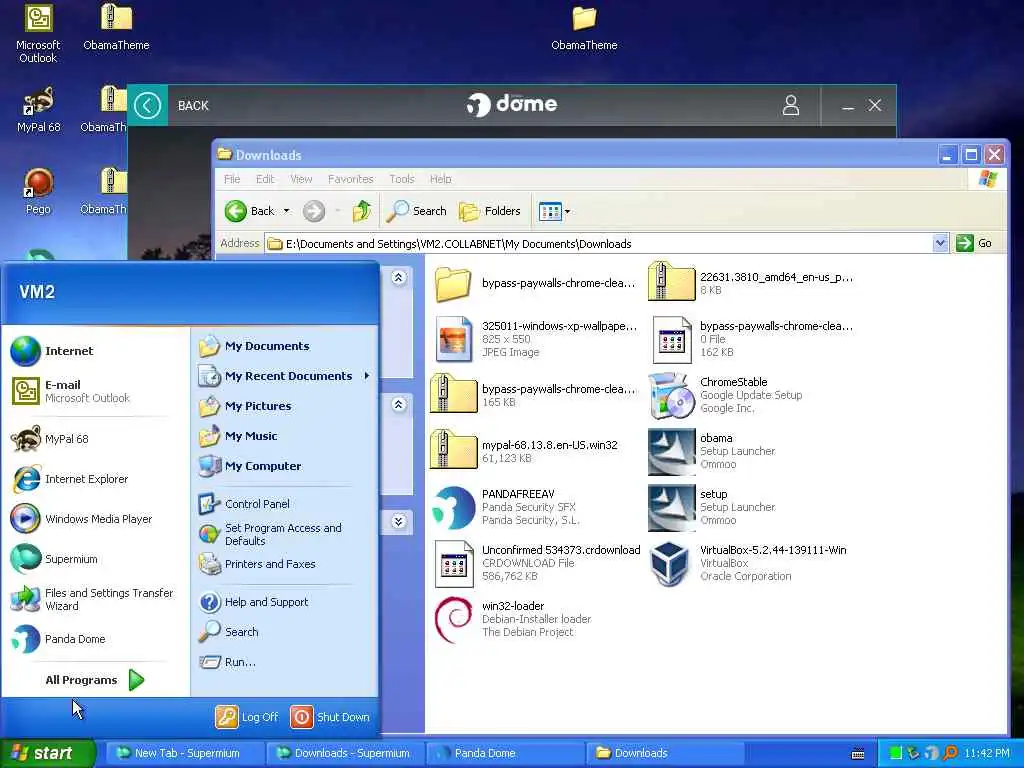
Task: Click the Search toolbar button
Action: 417,211
